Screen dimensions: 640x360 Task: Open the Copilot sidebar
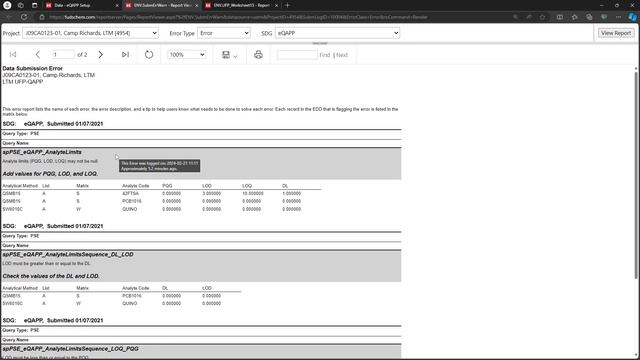point(632,17)
